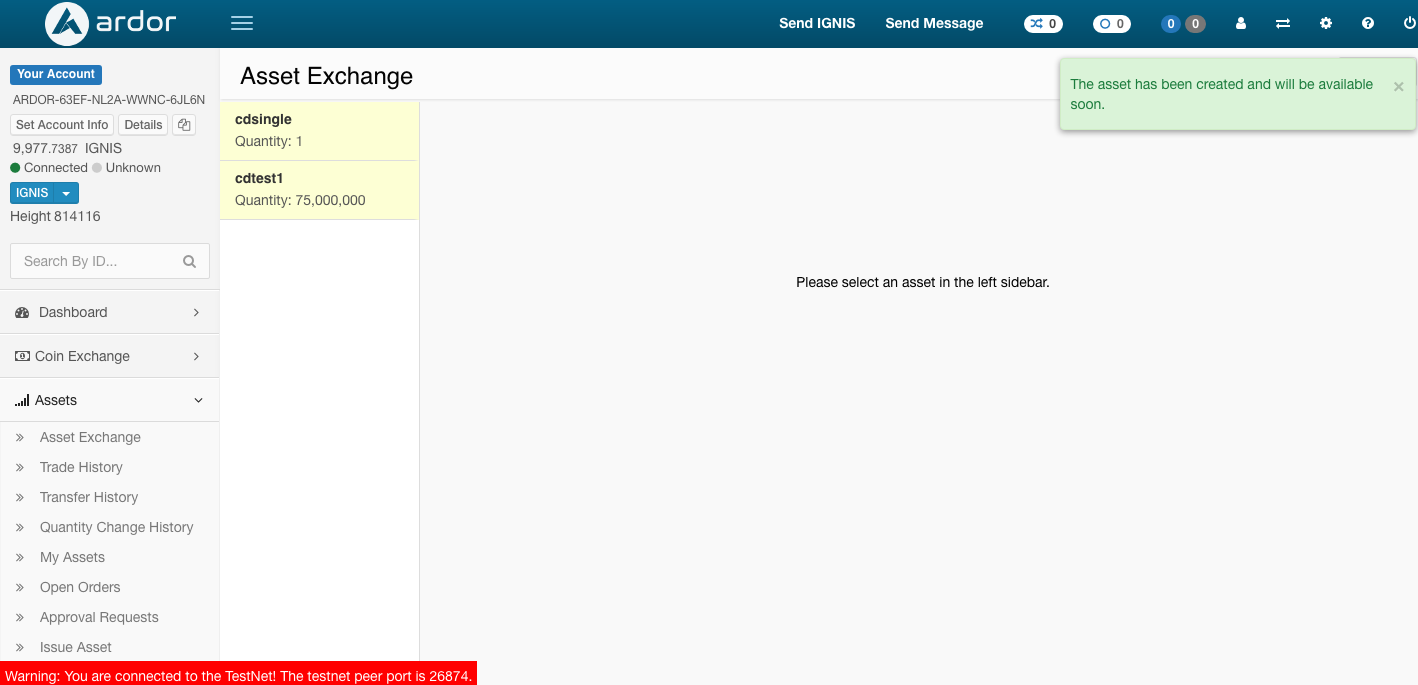The width and height of the screenshot is (1418, 685).
Task: Toggle the hamburger sidebar menu icon
Action: 241,23
